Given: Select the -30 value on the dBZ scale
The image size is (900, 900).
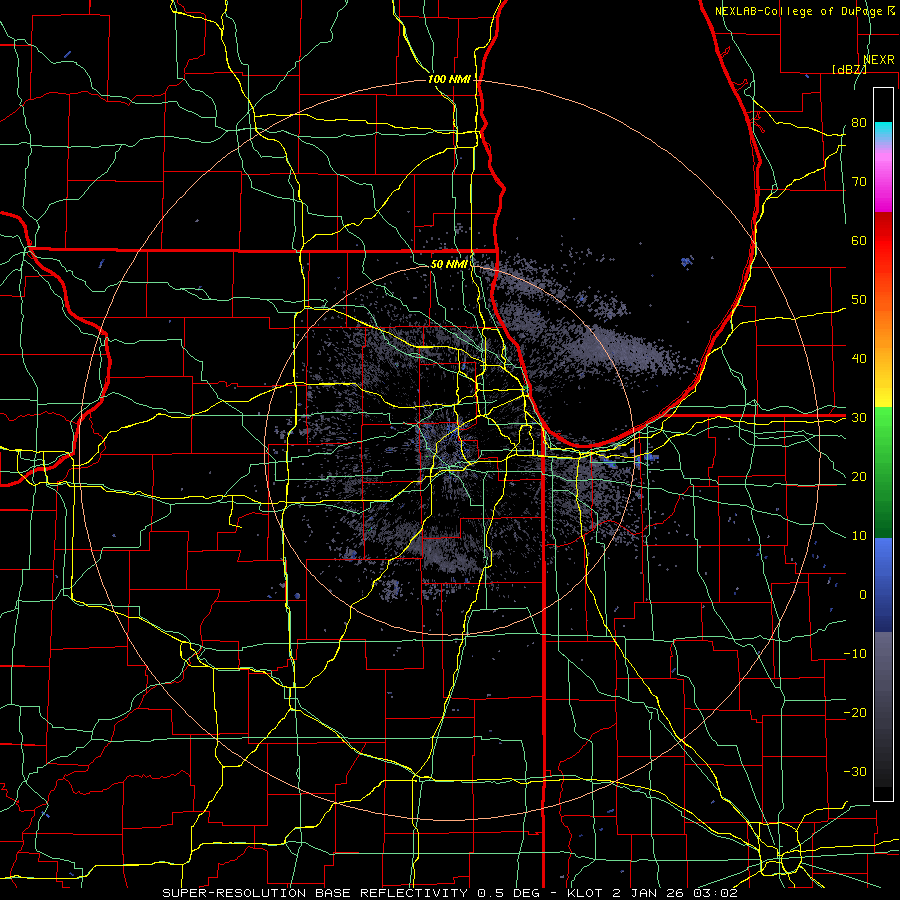Looking at the screenshot, I should (855, 772).
